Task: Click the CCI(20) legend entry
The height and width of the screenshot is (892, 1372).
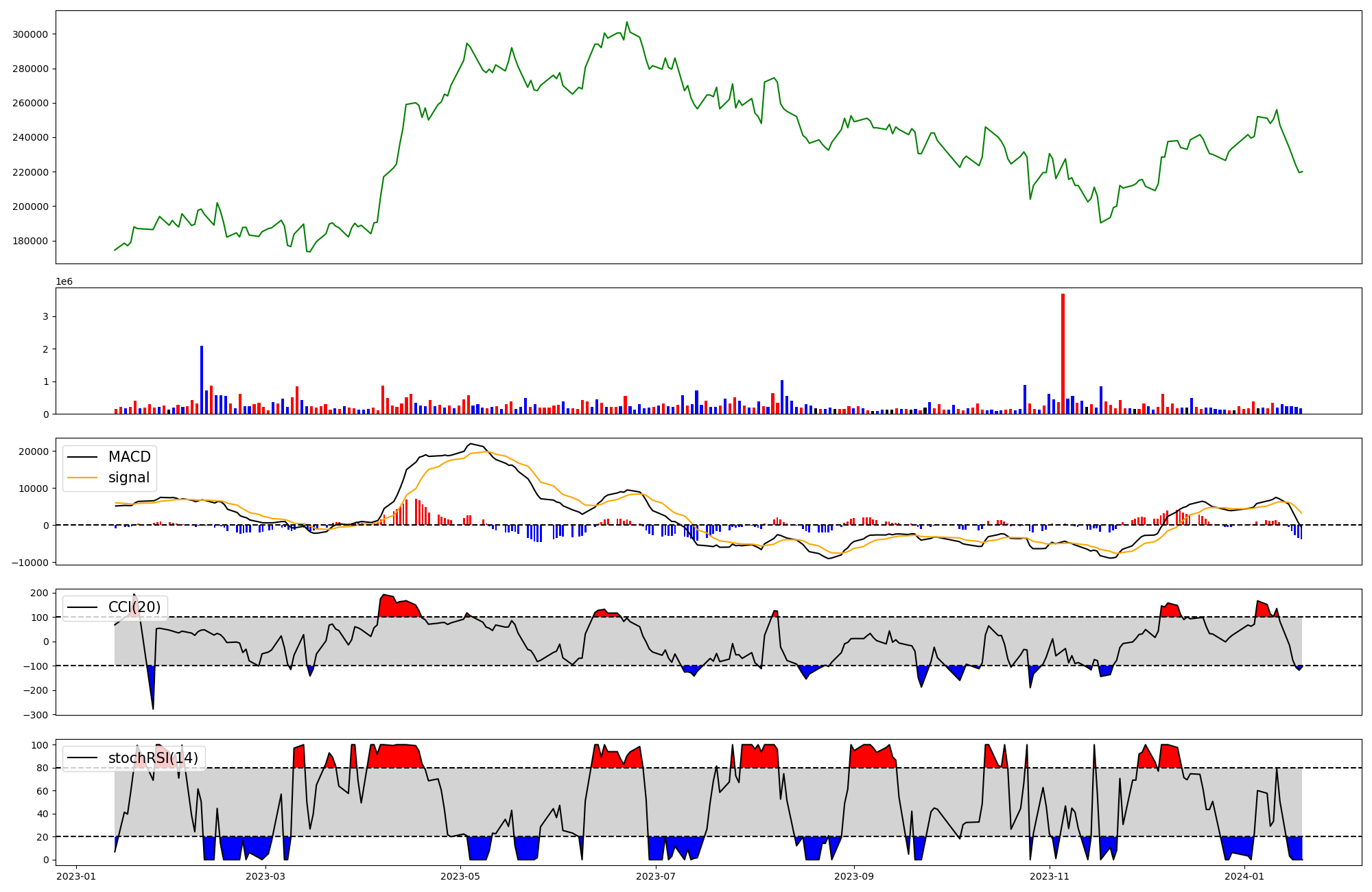Action: 134,607
